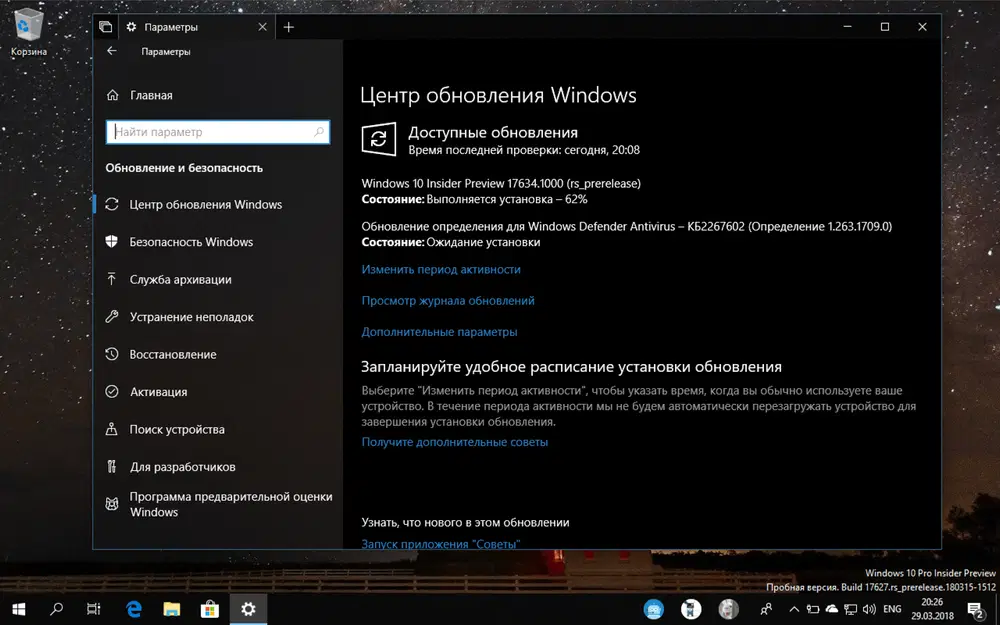Viewport: 1000px width, 625px height.
Task: Click Запуск приложения "Советы" link
Action: (x=441, y=544)
